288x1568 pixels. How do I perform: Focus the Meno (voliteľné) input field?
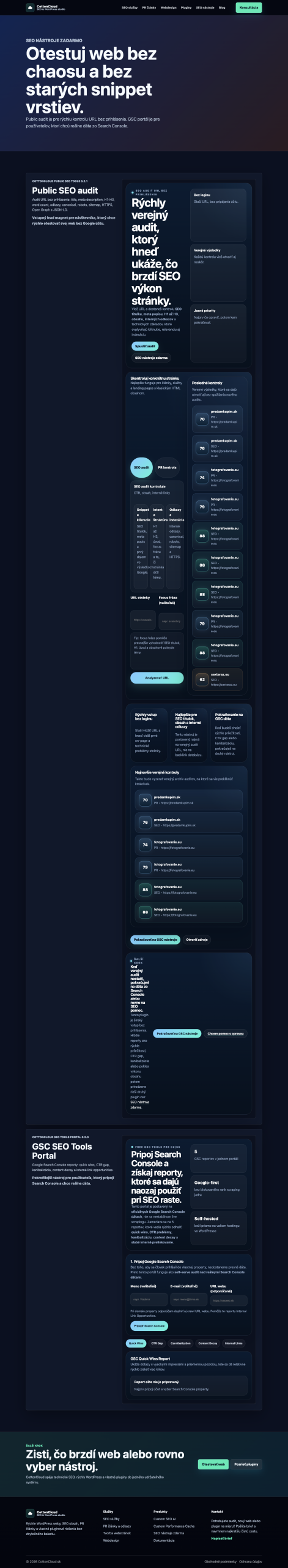point(149,1299)
